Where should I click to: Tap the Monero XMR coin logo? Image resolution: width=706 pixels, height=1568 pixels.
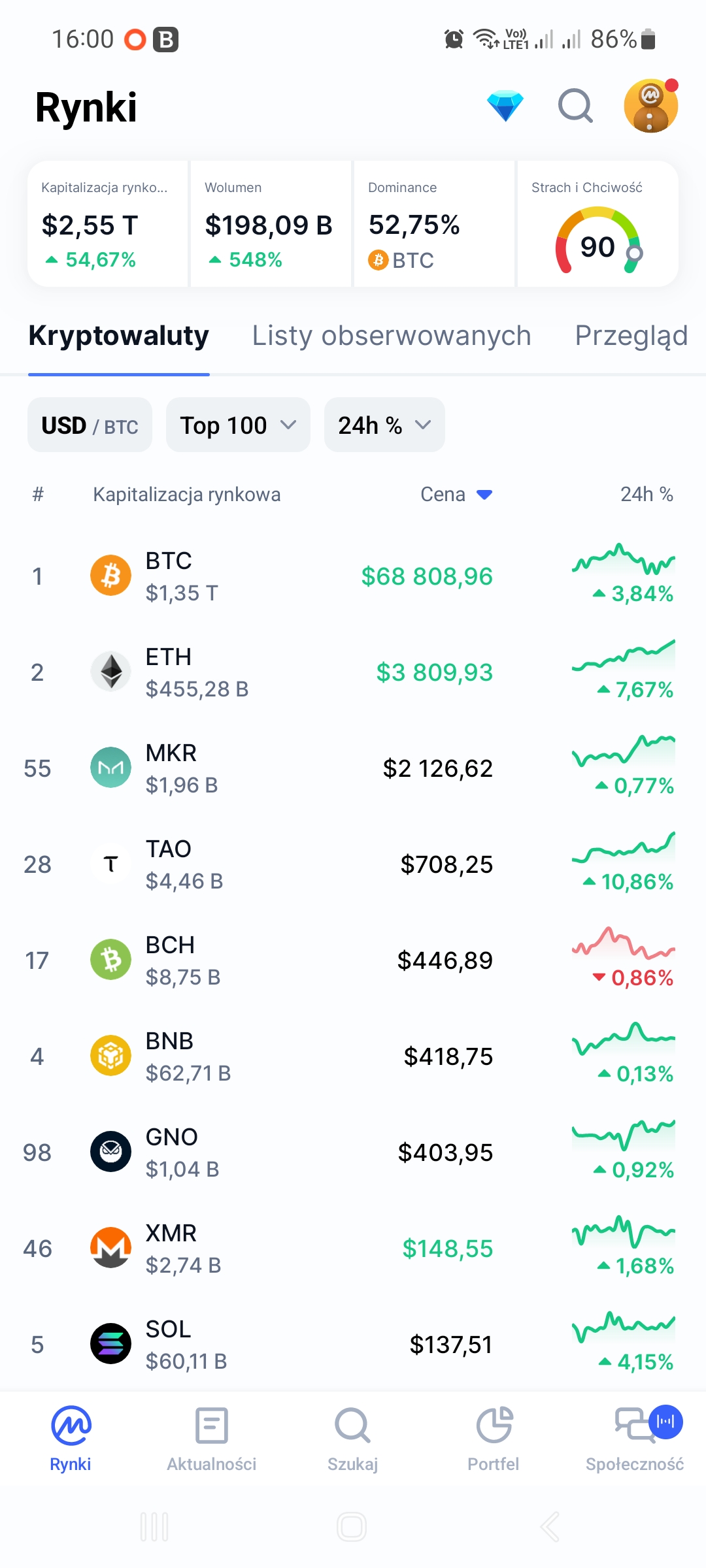(x=110, y=1248)
